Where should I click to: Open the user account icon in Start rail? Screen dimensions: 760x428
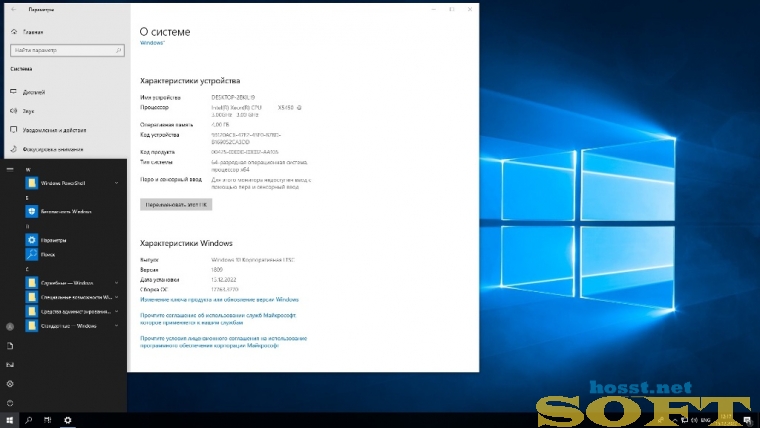pos(10,327)
